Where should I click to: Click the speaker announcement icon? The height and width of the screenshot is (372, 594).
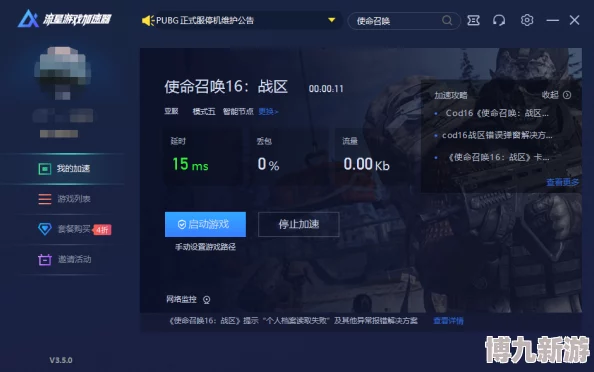click(148, 20)
